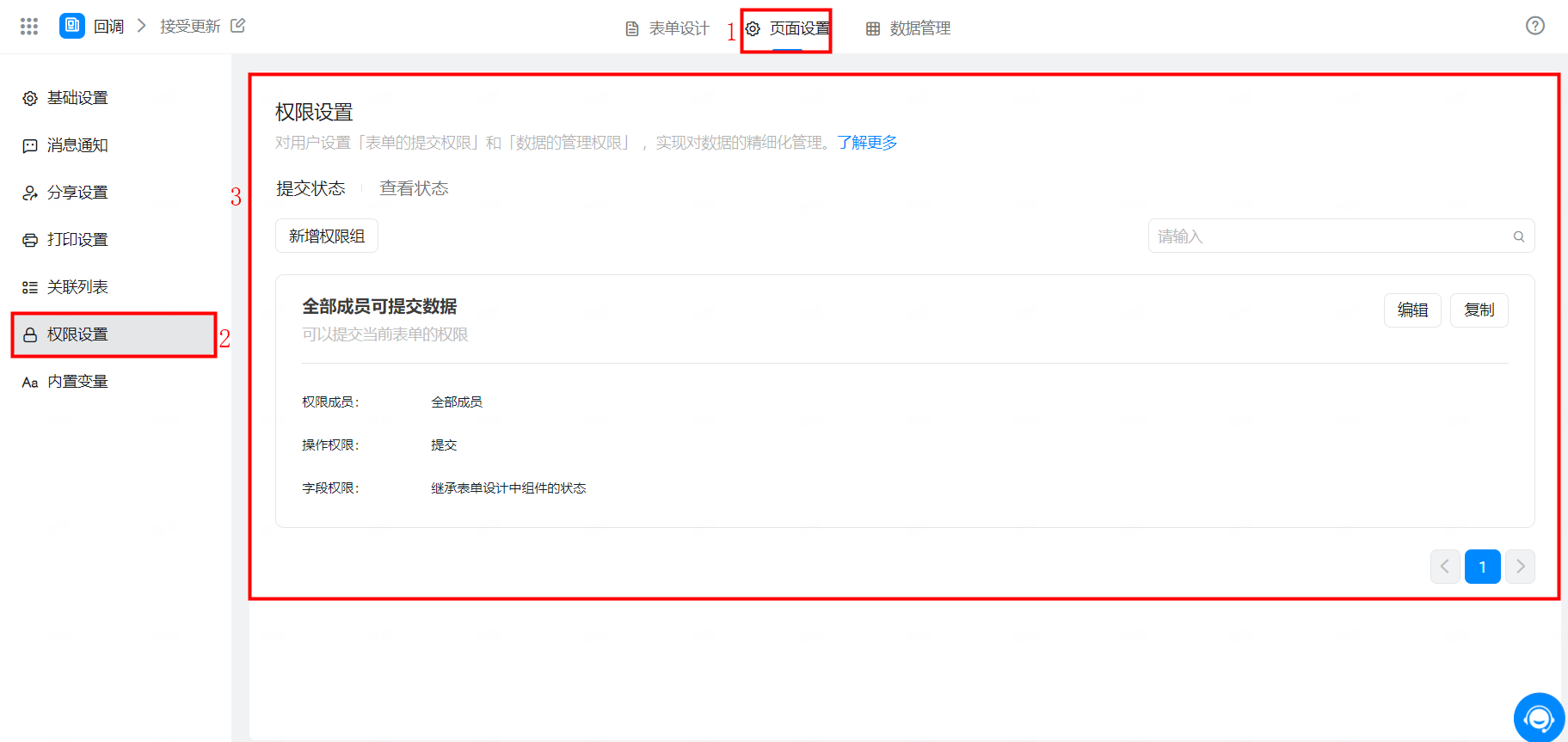Click the 内置变量 Aa icon
Image resolution: width=1568 pixels, height=742 pixels.
pos(30,382)
